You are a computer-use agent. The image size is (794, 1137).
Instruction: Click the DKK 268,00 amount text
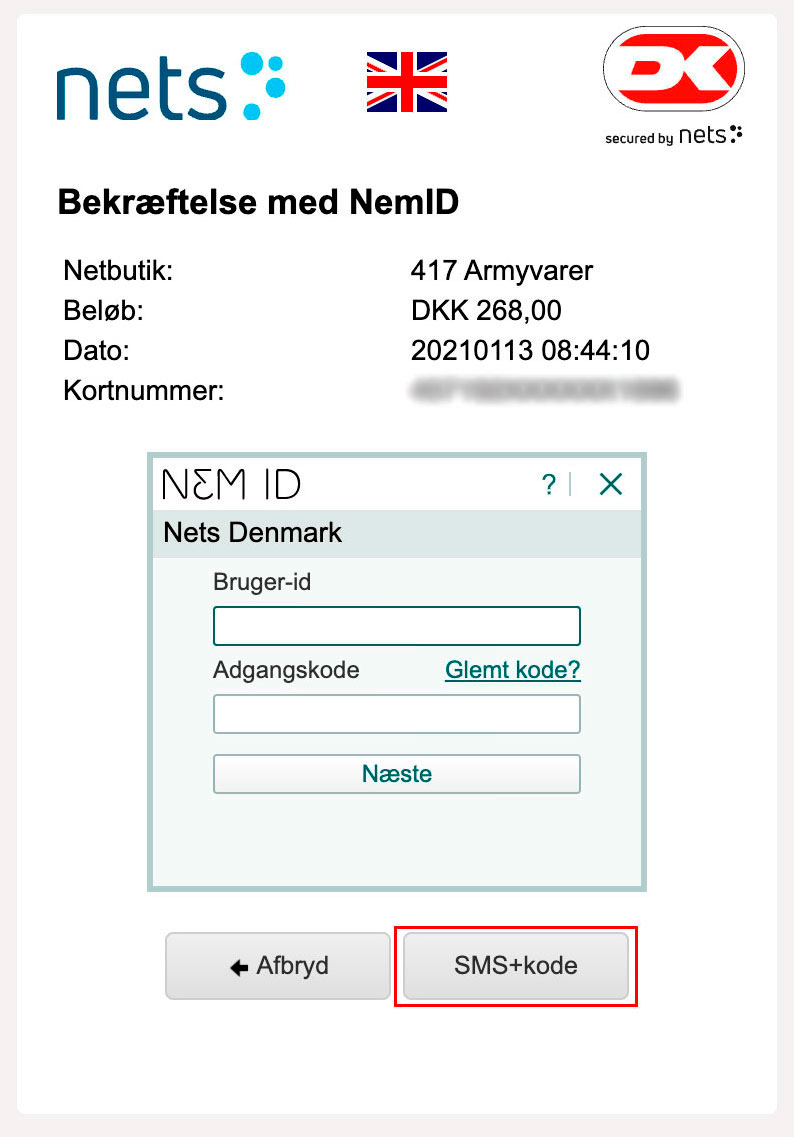pos(486,310)
